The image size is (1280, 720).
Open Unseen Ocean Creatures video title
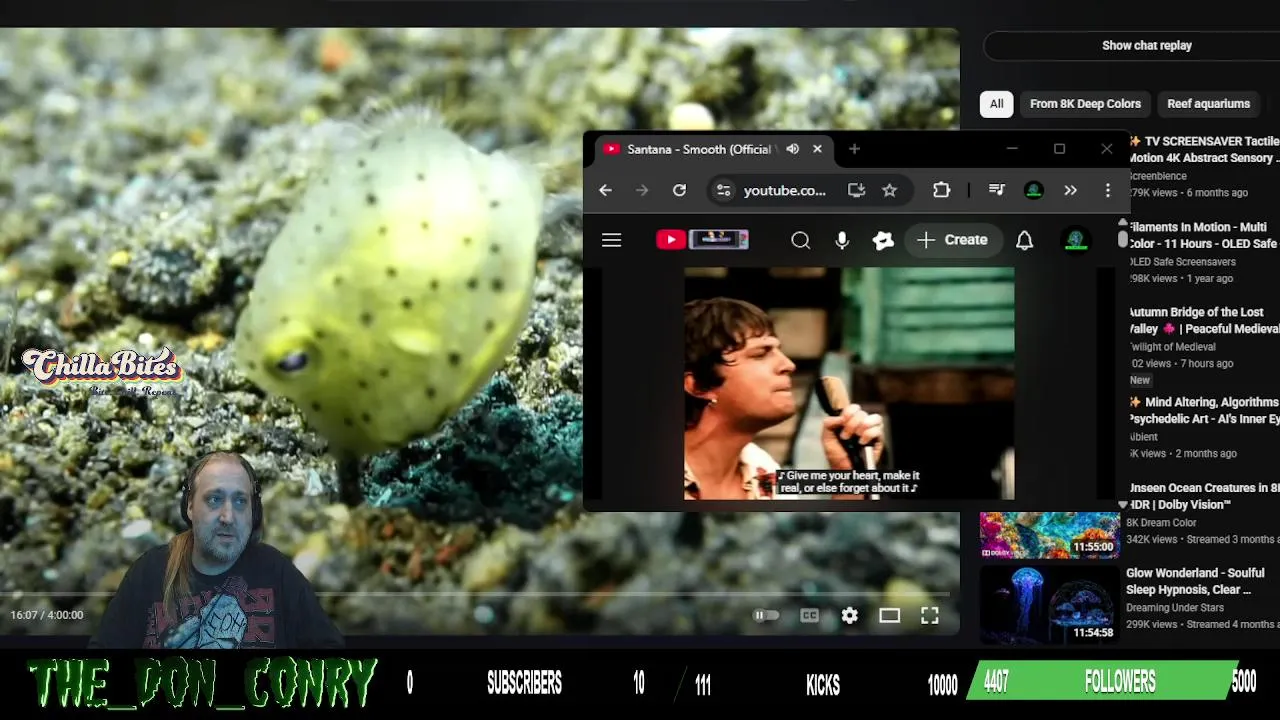(1204, 496)
